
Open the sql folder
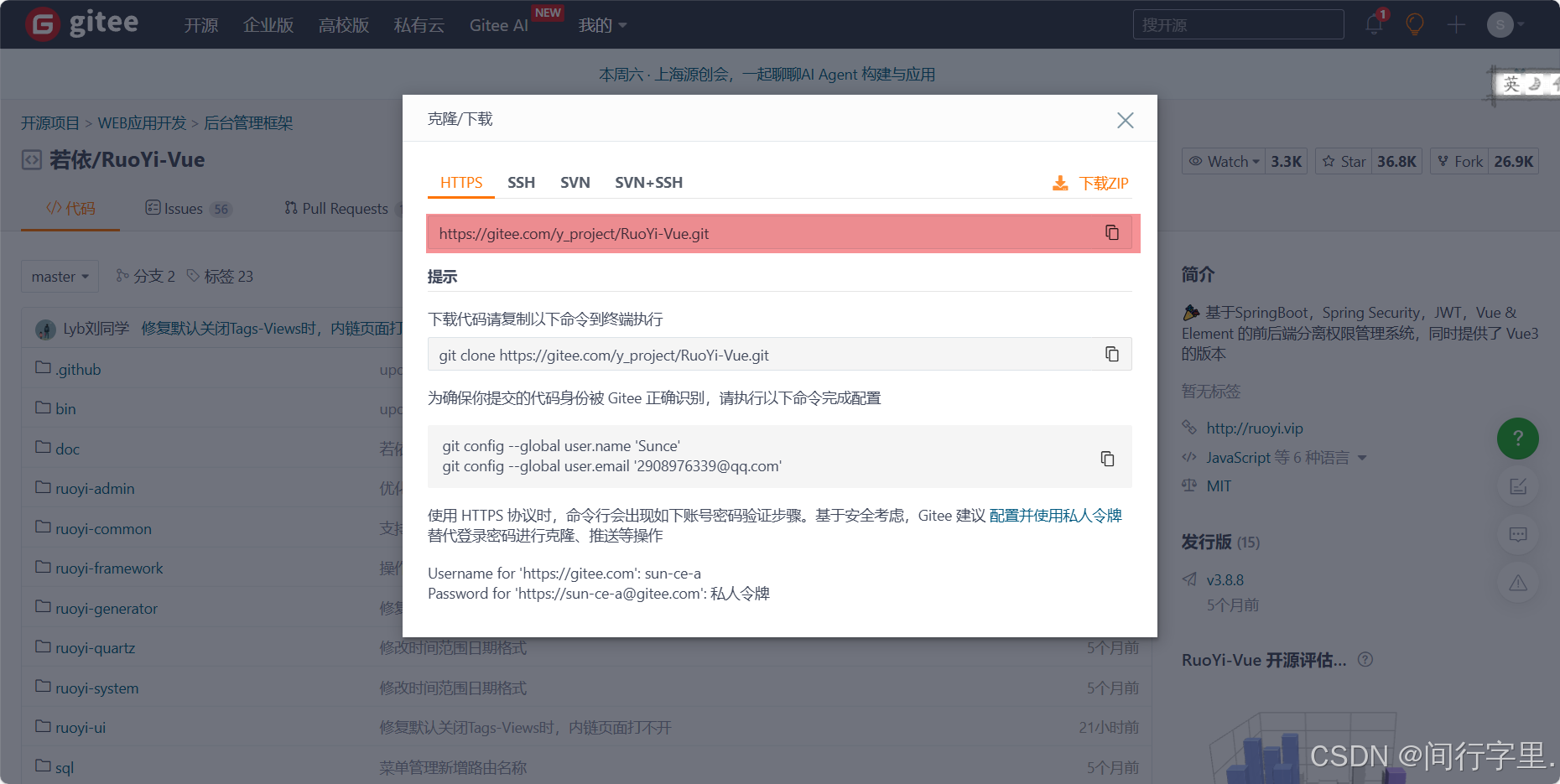pyautogui.click(x=65, y=767)
